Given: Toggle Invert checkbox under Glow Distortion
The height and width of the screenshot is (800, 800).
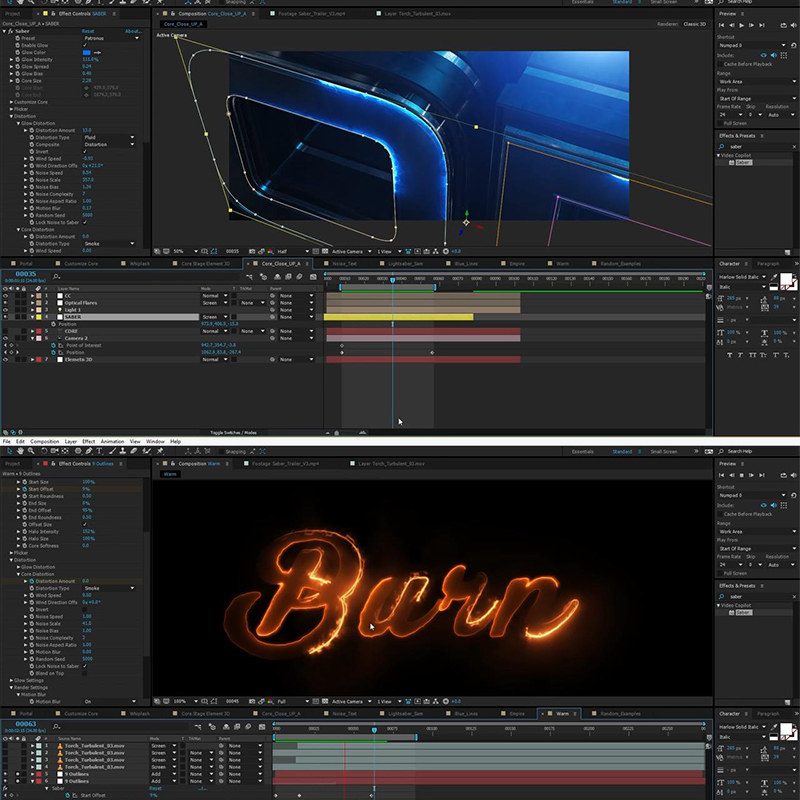Looking at the screenshot, I should [x=85, y=152].
